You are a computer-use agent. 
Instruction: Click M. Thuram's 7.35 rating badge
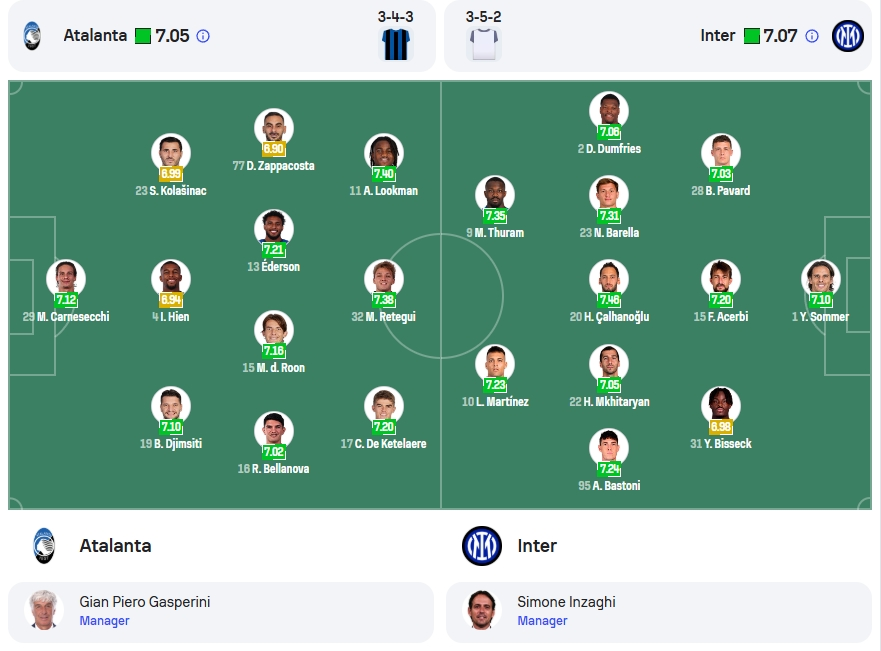(495, 216)
